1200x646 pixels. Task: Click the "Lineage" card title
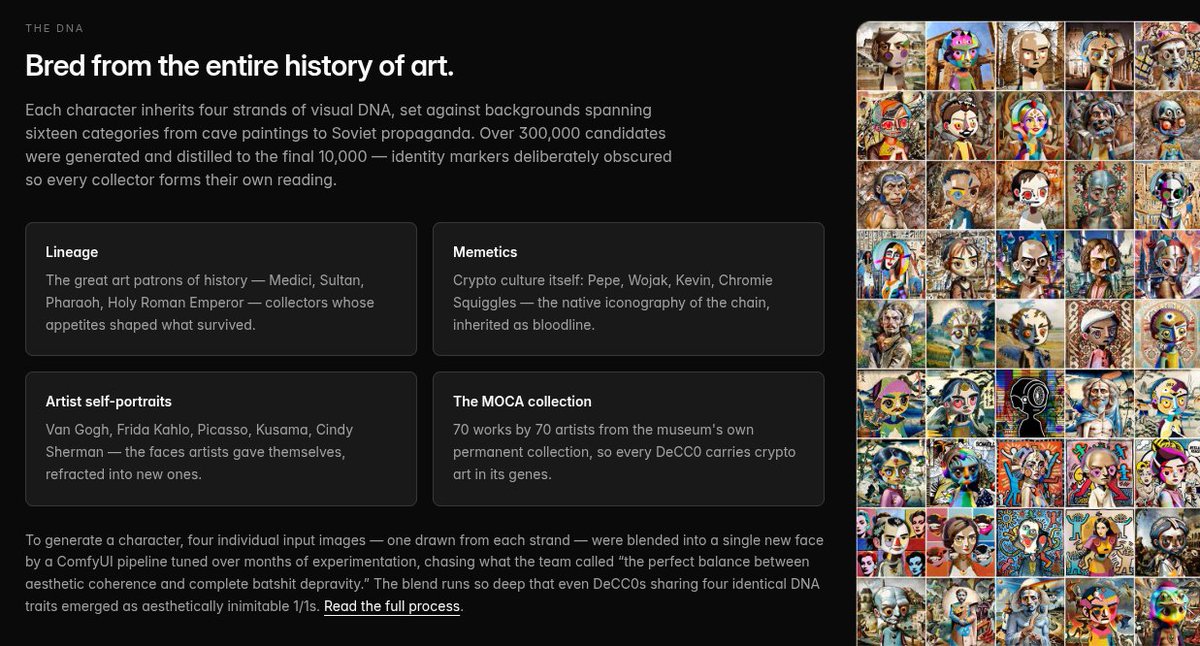pos(72,252)
